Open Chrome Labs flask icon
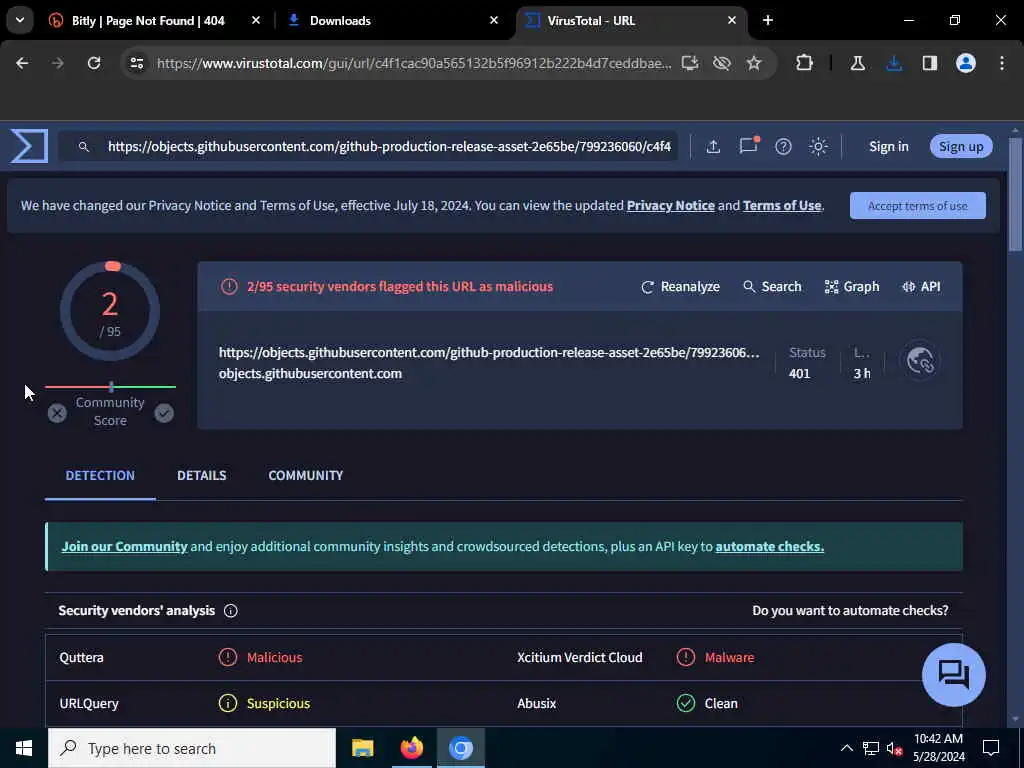Image resolution: width=1024 pixels, height=768 pixels. click(x=857, y=63)
